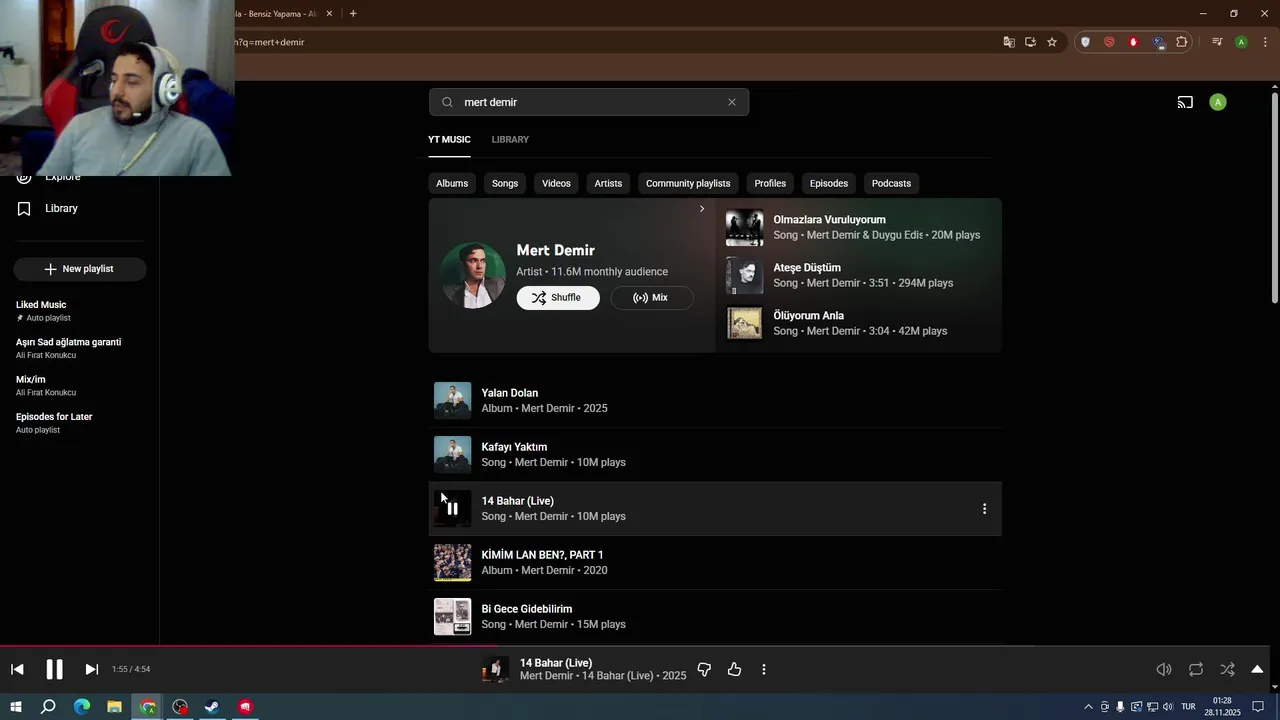Open the Windows Start menu
This screenshot has width=1280, height=720.
(16, 707)
